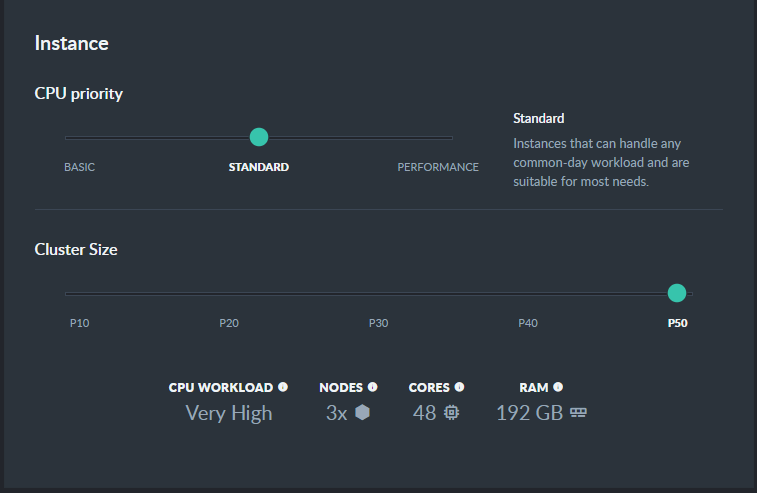Click the Standard description title
Viewport: 757px width, 493px height.
[x=539, y=119]
